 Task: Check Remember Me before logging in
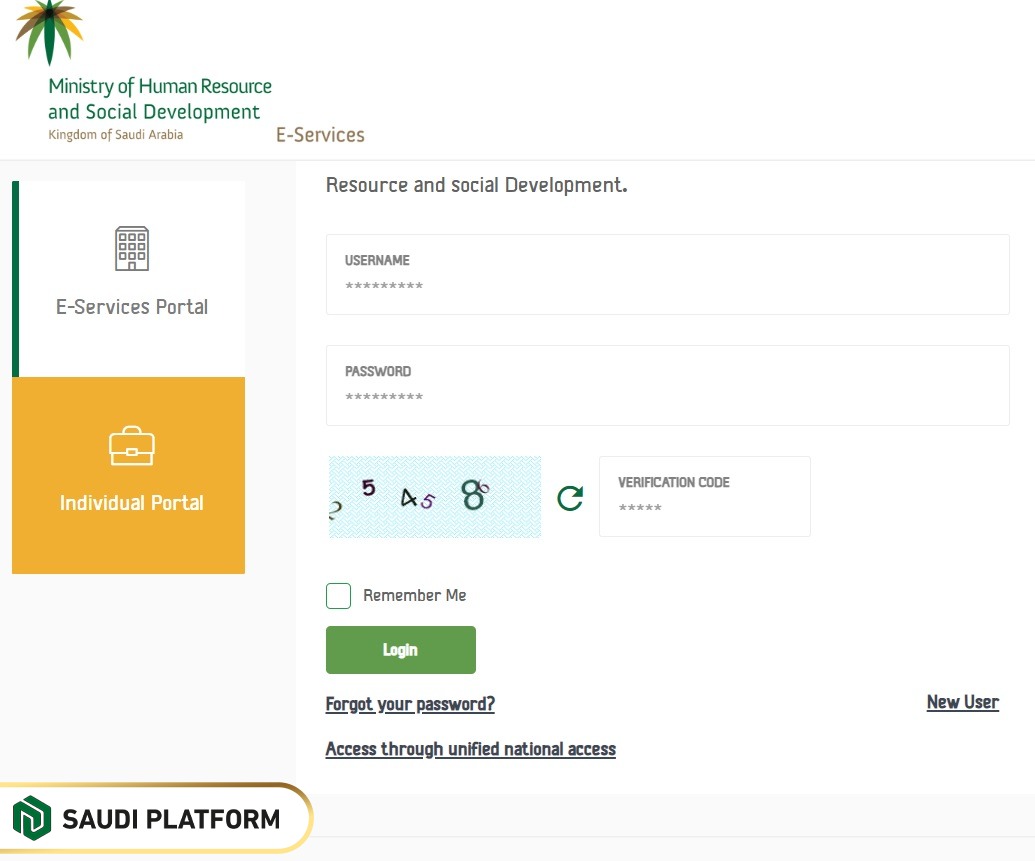tap(338, 595)
